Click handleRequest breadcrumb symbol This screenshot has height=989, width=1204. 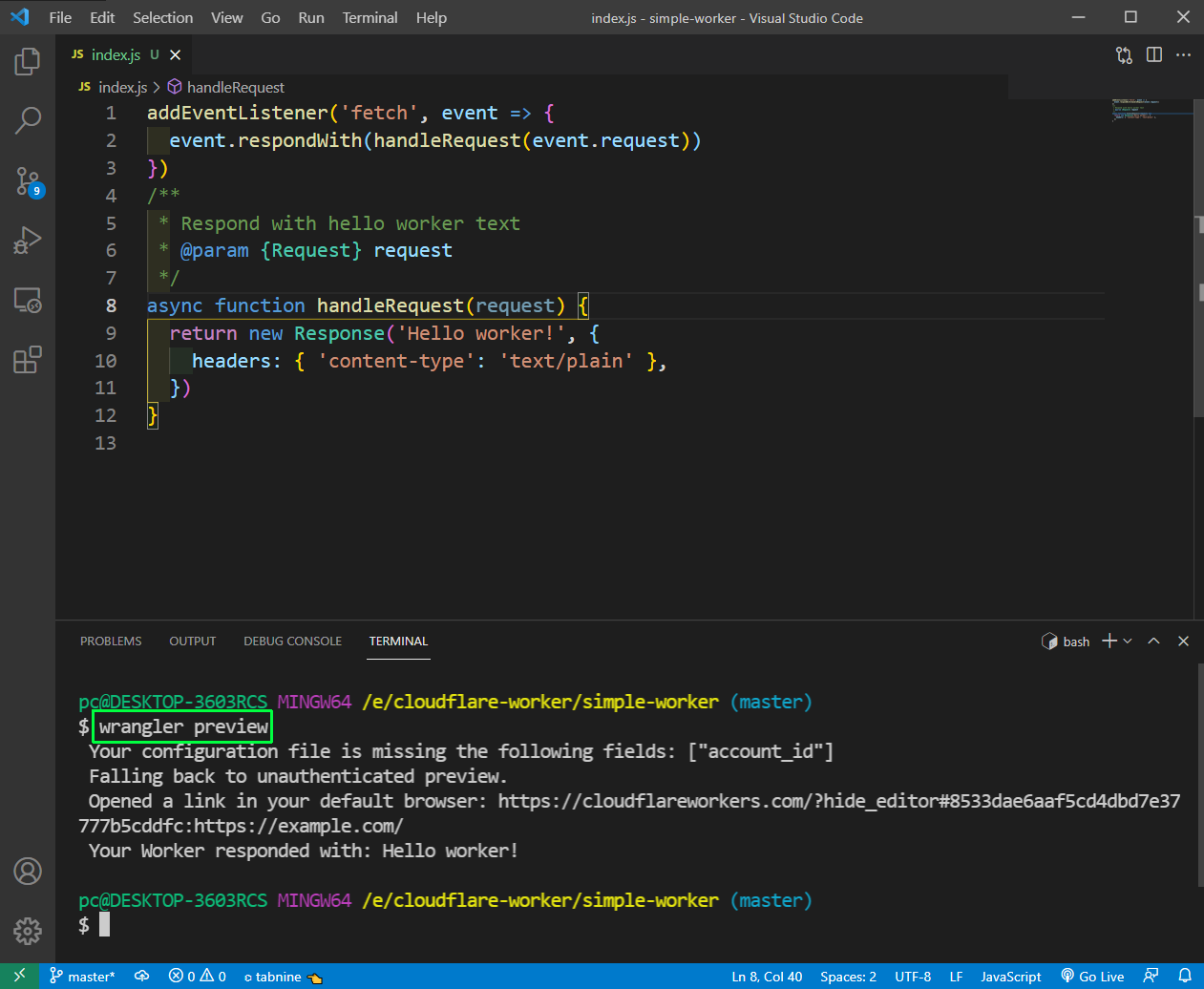click(x=235, y=87)
